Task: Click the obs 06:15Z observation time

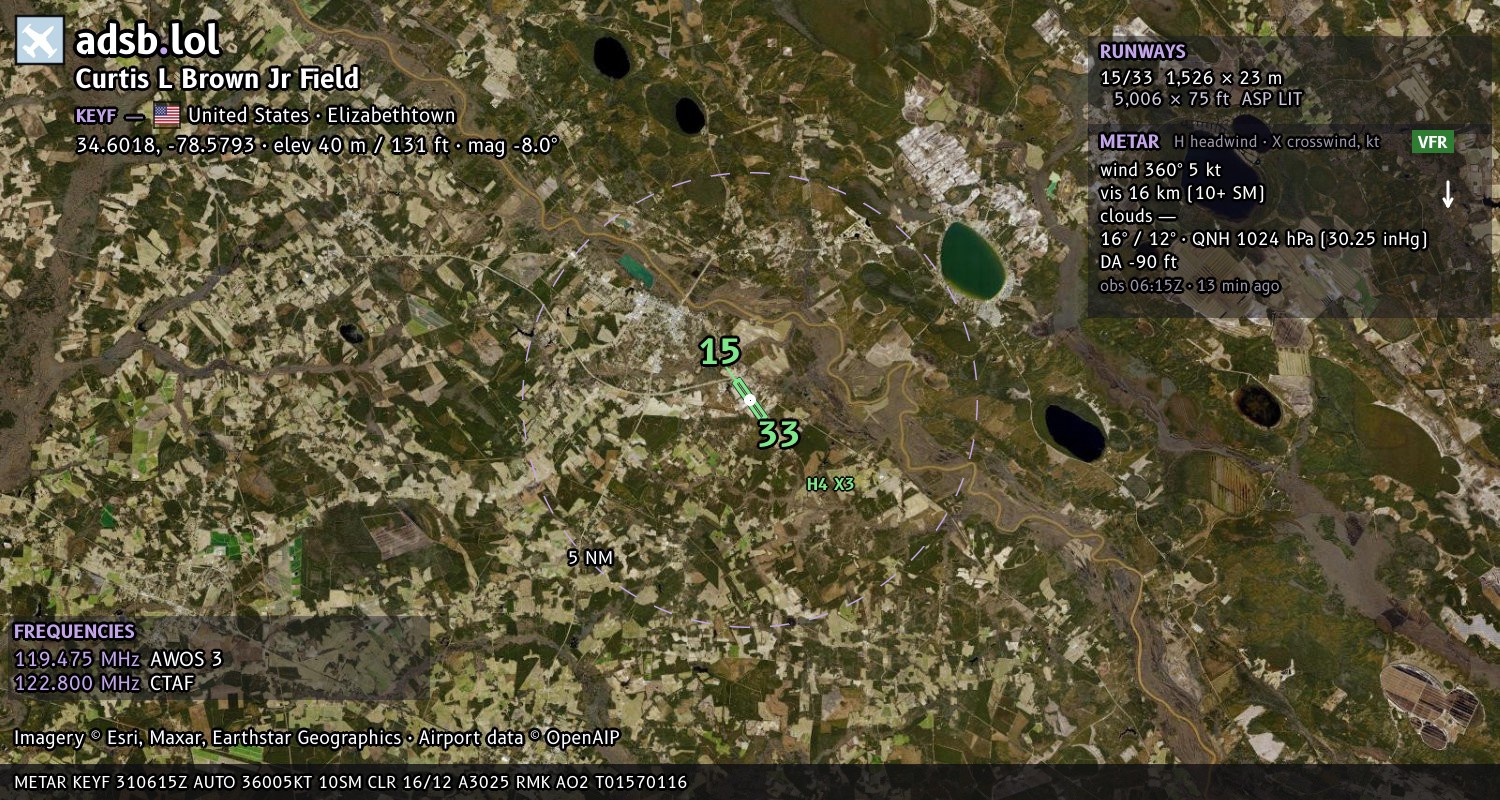Action: (x=1189, y=286)
